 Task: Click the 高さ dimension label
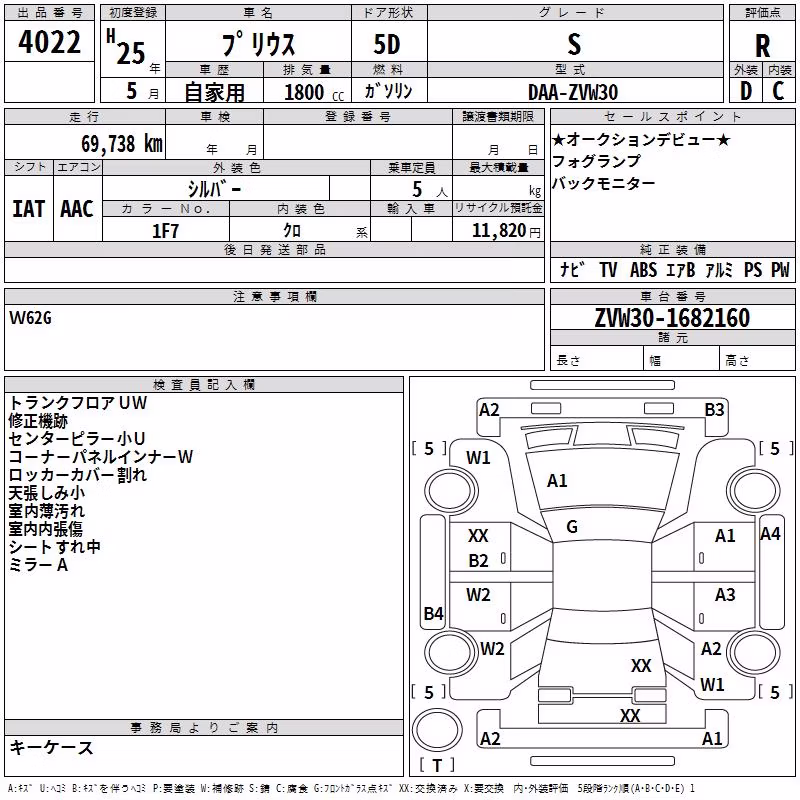coord(737,360)
